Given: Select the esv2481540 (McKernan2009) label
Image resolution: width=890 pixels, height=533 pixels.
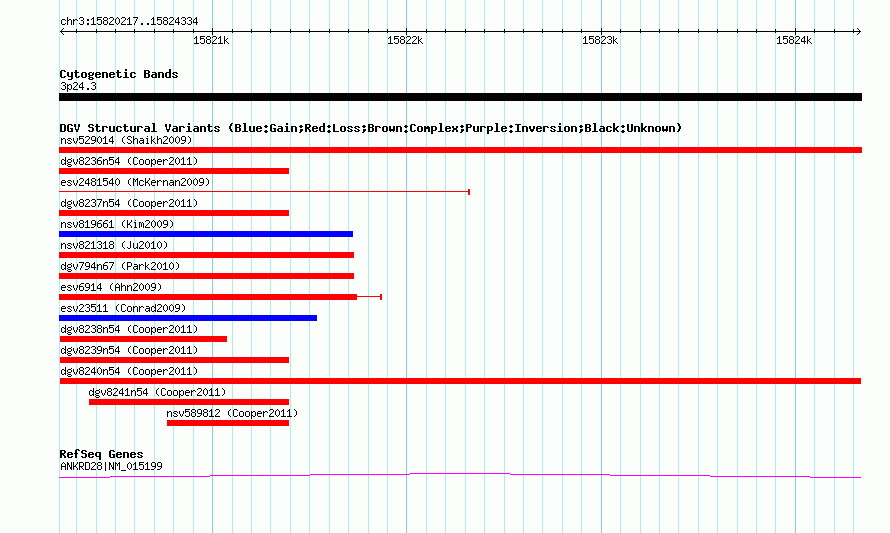Looking at the screenshot, I should click(135, 182).
